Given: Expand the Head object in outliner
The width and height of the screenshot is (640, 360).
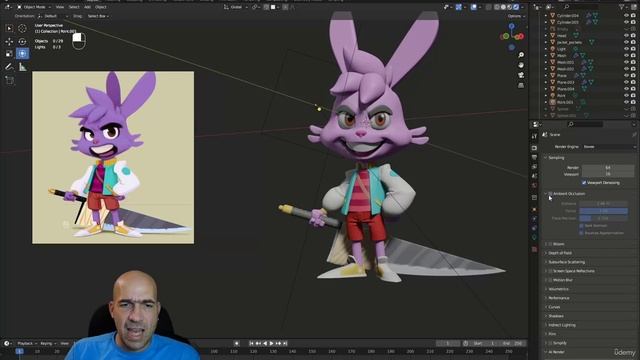Looking at the screenshot, I should tap(546, 36).
